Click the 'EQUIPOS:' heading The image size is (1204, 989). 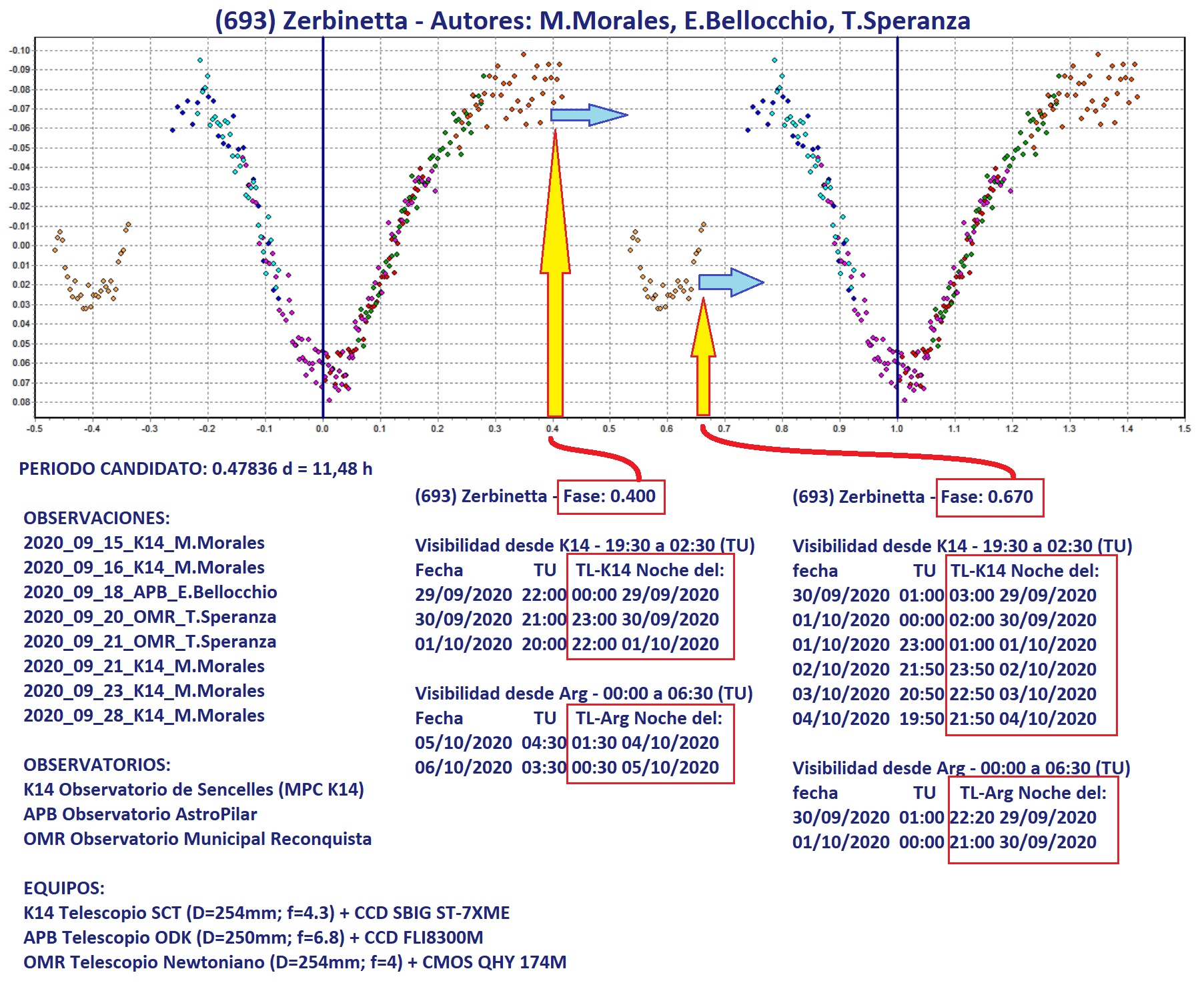tap(64, 888)
